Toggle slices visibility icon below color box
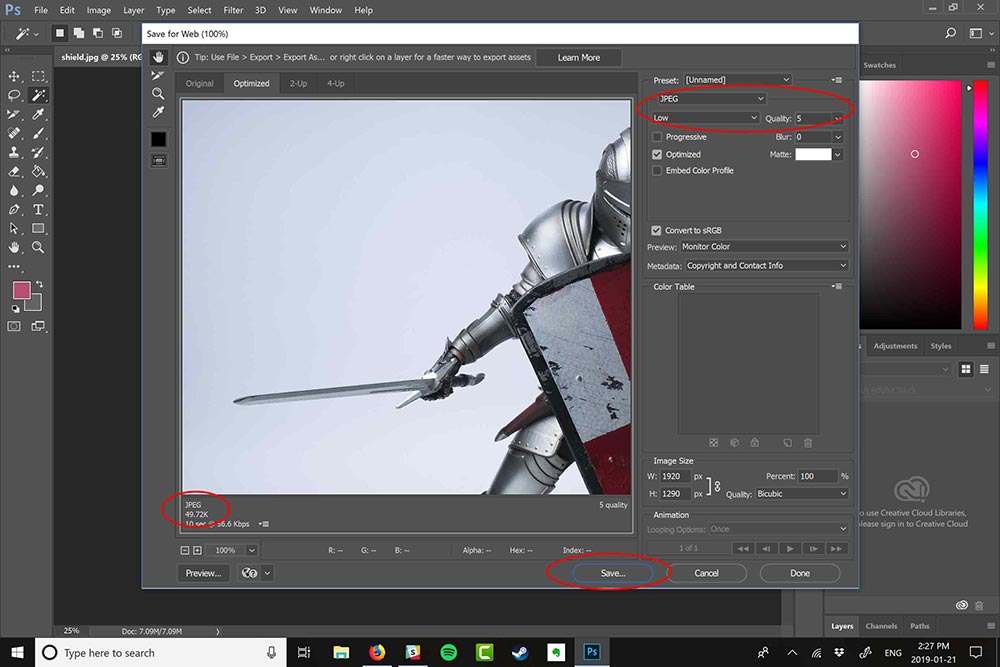This screenshot has height=667, width=1000. 159,161
